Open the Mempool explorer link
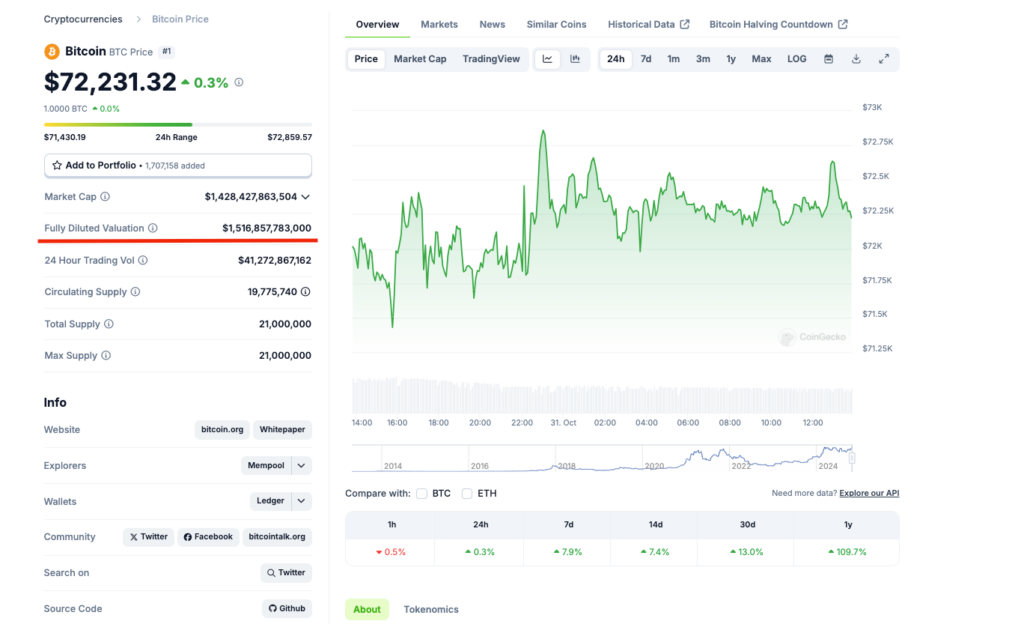The image size is (1024, 624). [266, 465]
